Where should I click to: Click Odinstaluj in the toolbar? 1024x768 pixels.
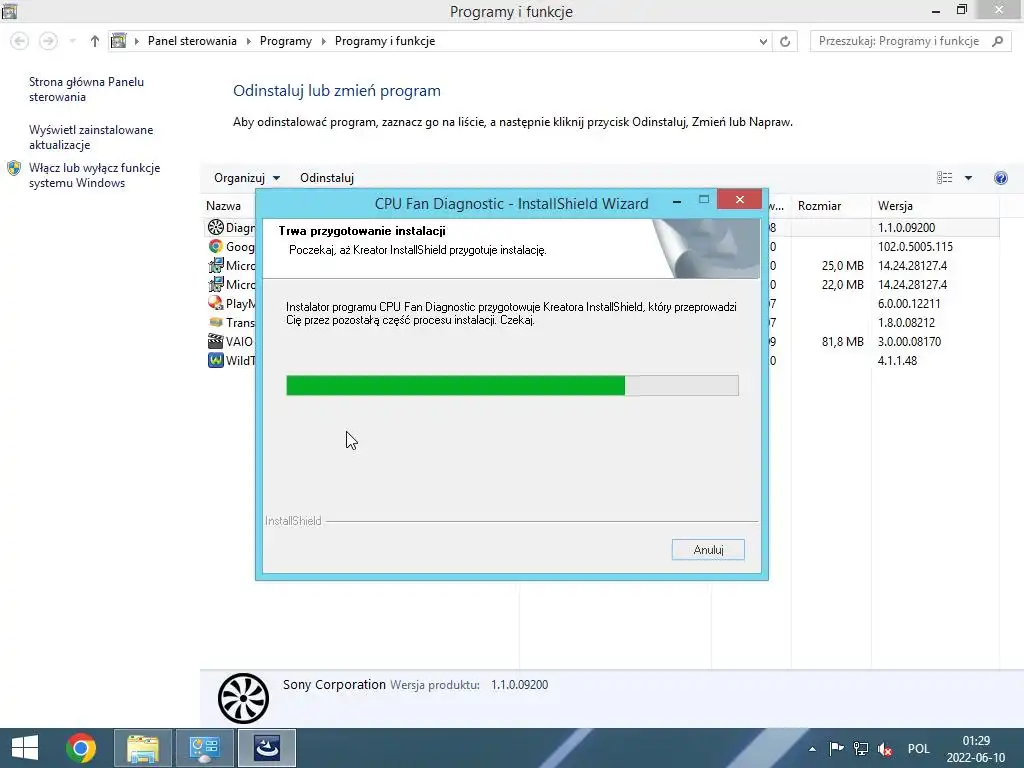pyautogui.click(x=327, y=178)
